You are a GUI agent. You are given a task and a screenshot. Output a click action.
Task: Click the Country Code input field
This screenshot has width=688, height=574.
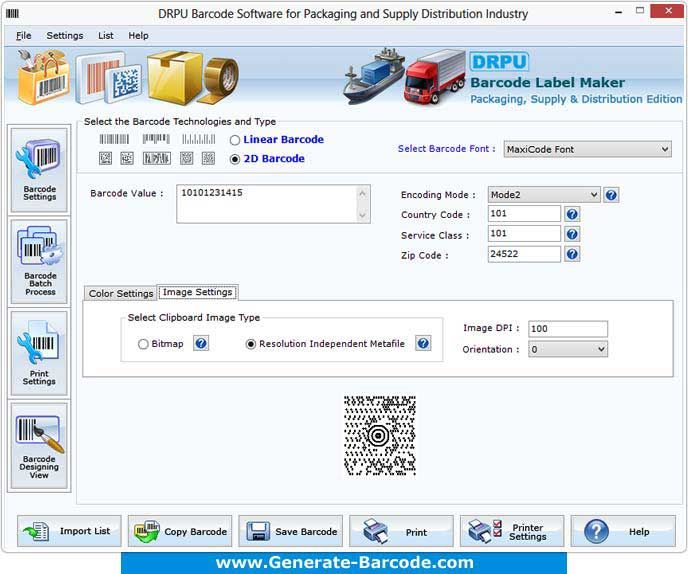click(x=524, y=214)
